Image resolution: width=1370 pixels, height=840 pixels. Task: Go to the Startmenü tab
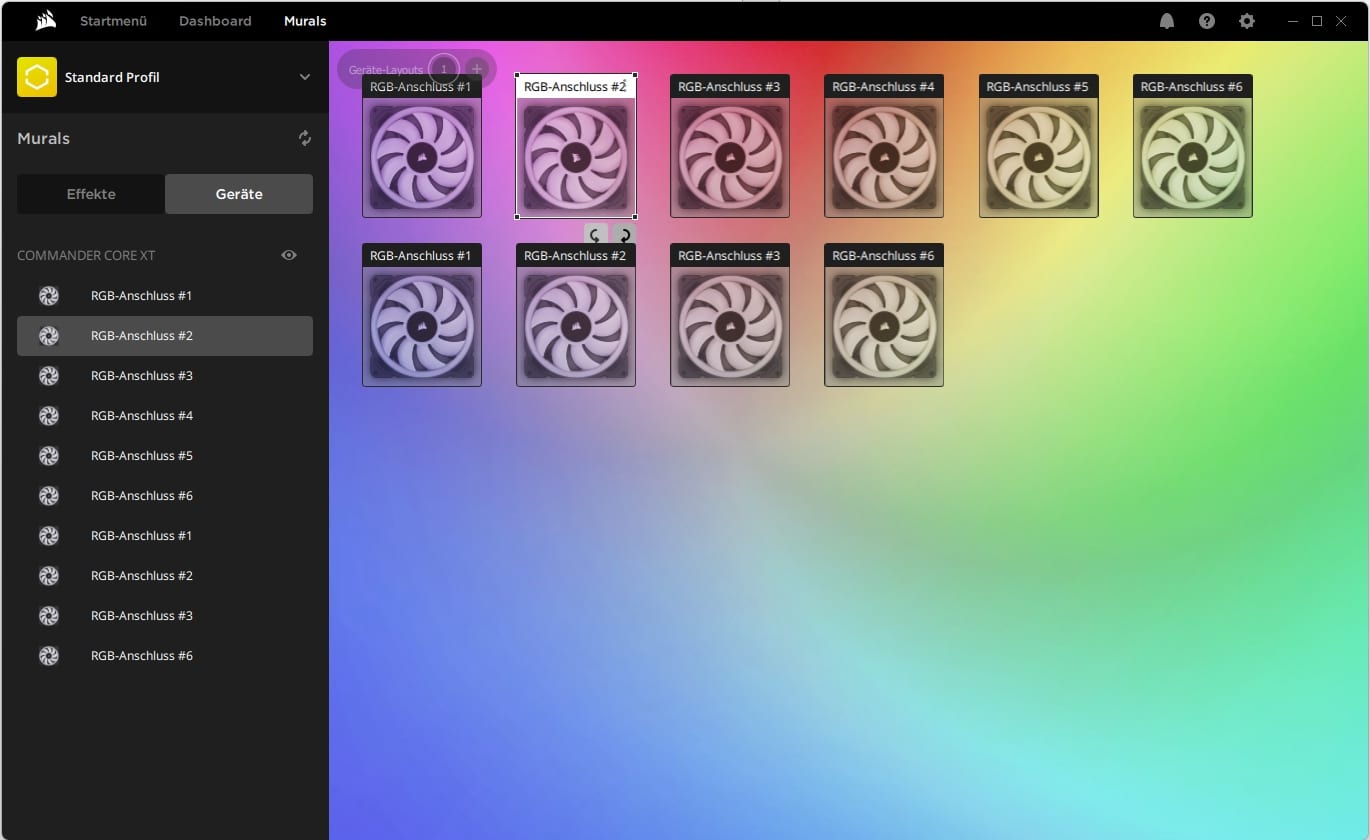pyautogui.click(x=113, y=21)
